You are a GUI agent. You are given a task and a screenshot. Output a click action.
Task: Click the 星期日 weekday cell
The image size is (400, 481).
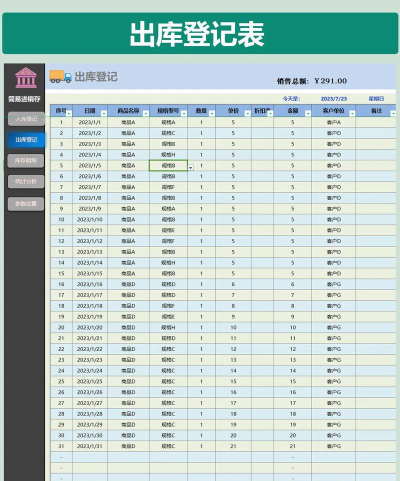click(x=376, y=99)
